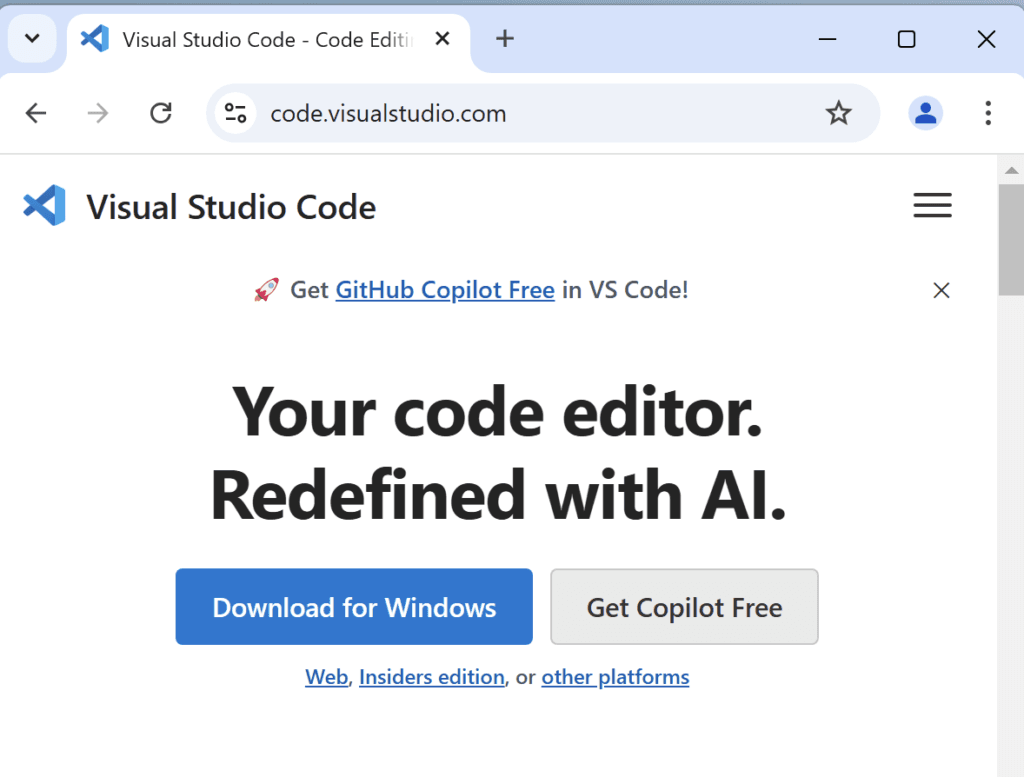
Task: View site information icon in address bar
Action: (x=235, y=113)
